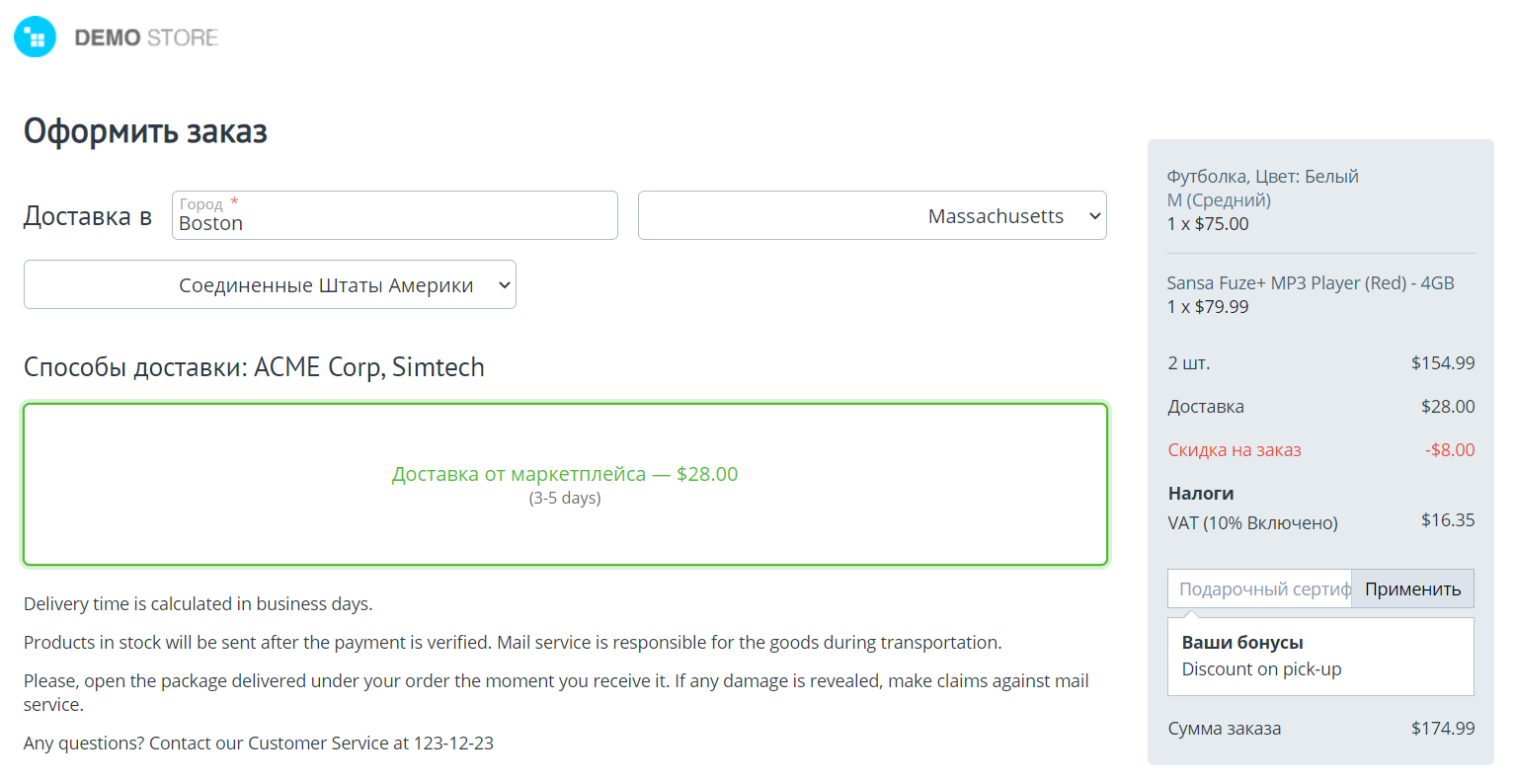This screenshot has height=784, width=1516.
Task: Open the Футболка, Цвет: Белый product link
Action: pos(1262,177)
